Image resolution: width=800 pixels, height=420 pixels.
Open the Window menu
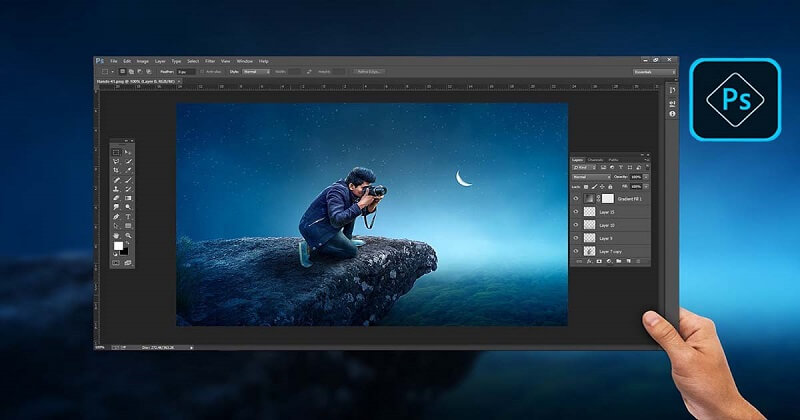[x=245, y=61]
